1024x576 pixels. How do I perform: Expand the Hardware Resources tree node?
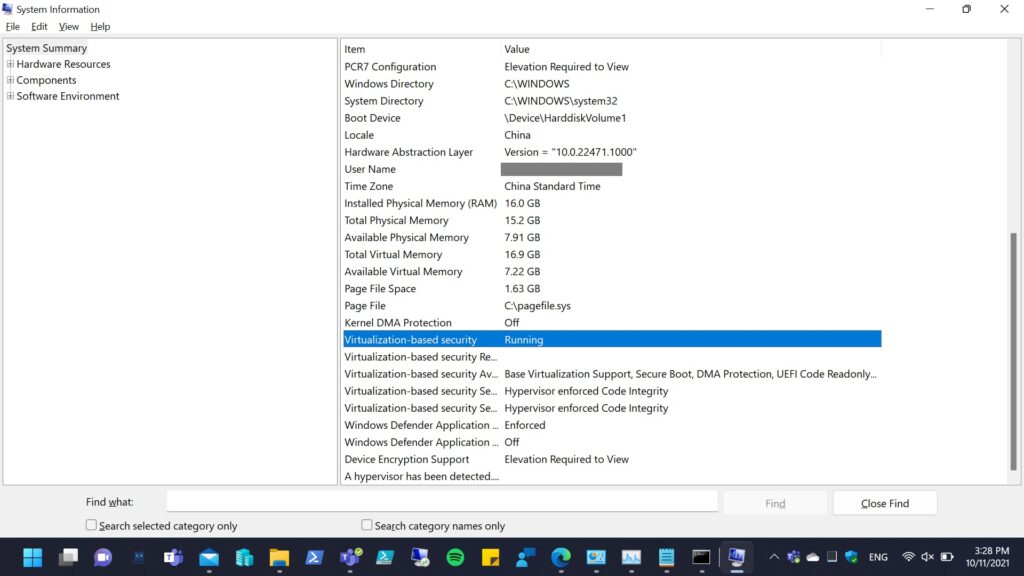coord(11,64)
